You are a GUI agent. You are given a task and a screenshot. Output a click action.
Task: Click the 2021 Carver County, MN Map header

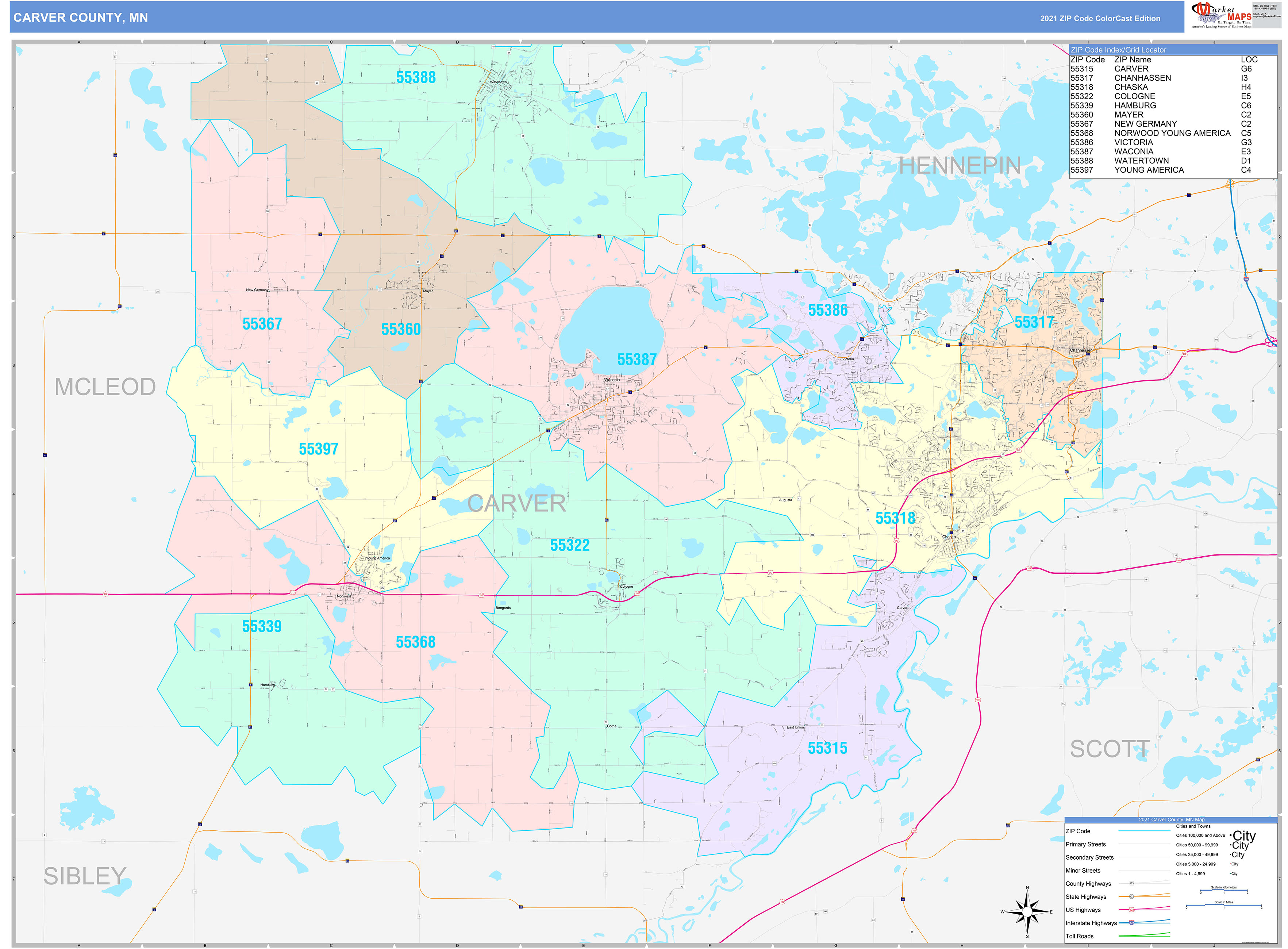[x=1171, y=820]
